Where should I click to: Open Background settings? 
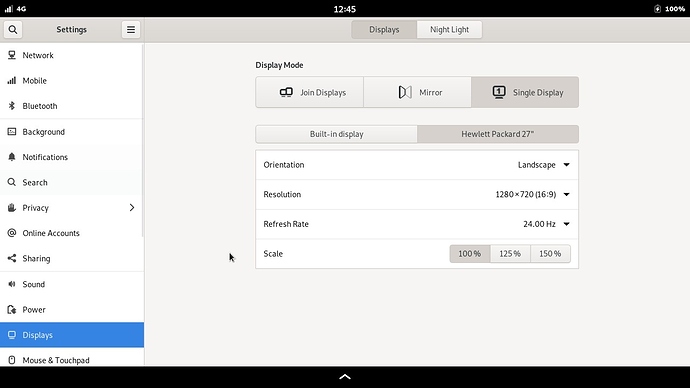coord(71,132)
